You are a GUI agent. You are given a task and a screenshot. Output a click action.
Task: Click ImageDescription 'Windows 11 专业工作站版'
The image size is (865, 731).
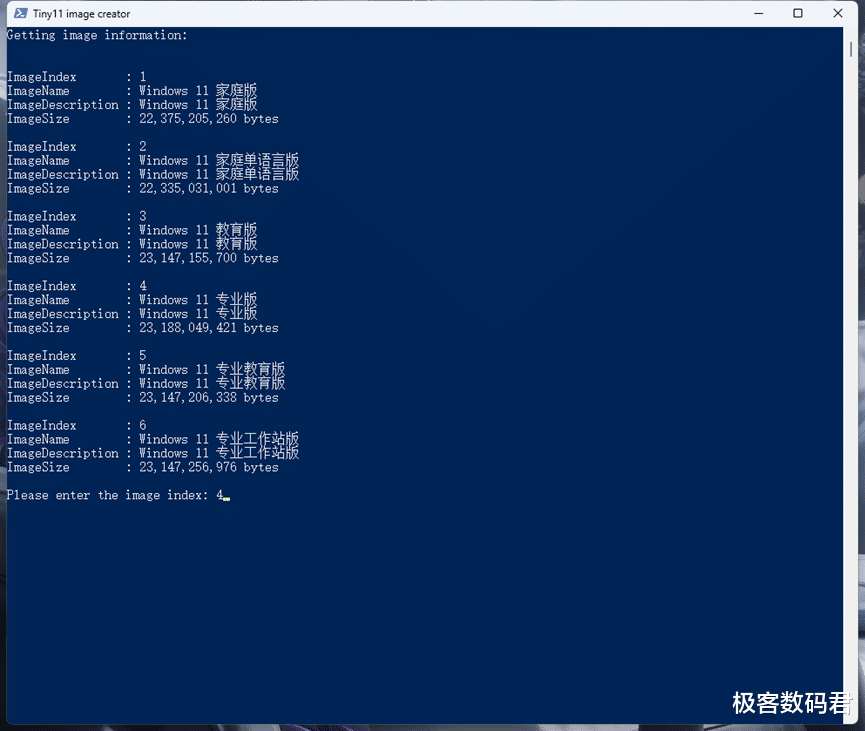219,453
